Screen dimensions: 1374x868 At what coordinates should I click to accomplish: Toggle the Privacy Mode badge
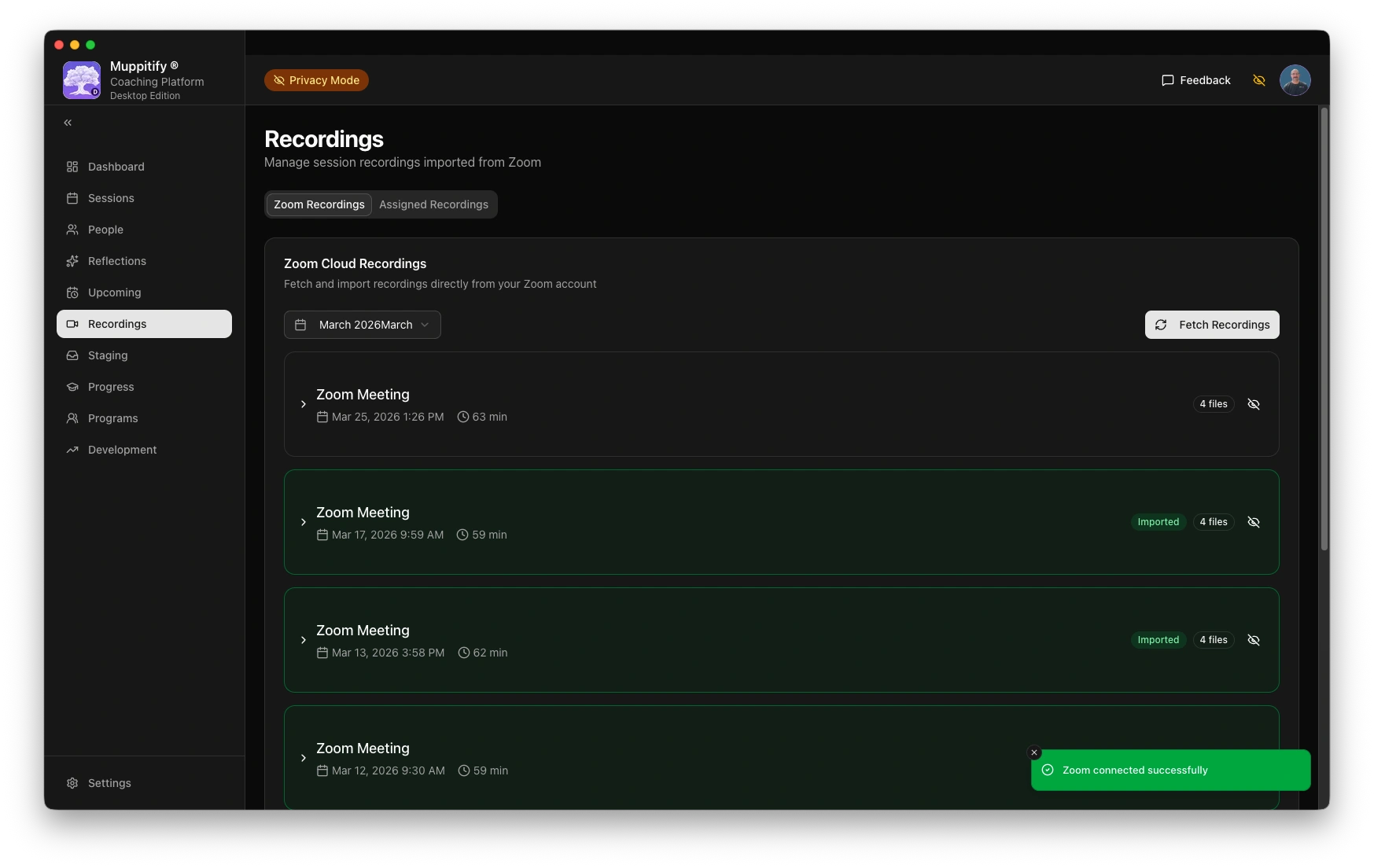click(x=316, y=80)
